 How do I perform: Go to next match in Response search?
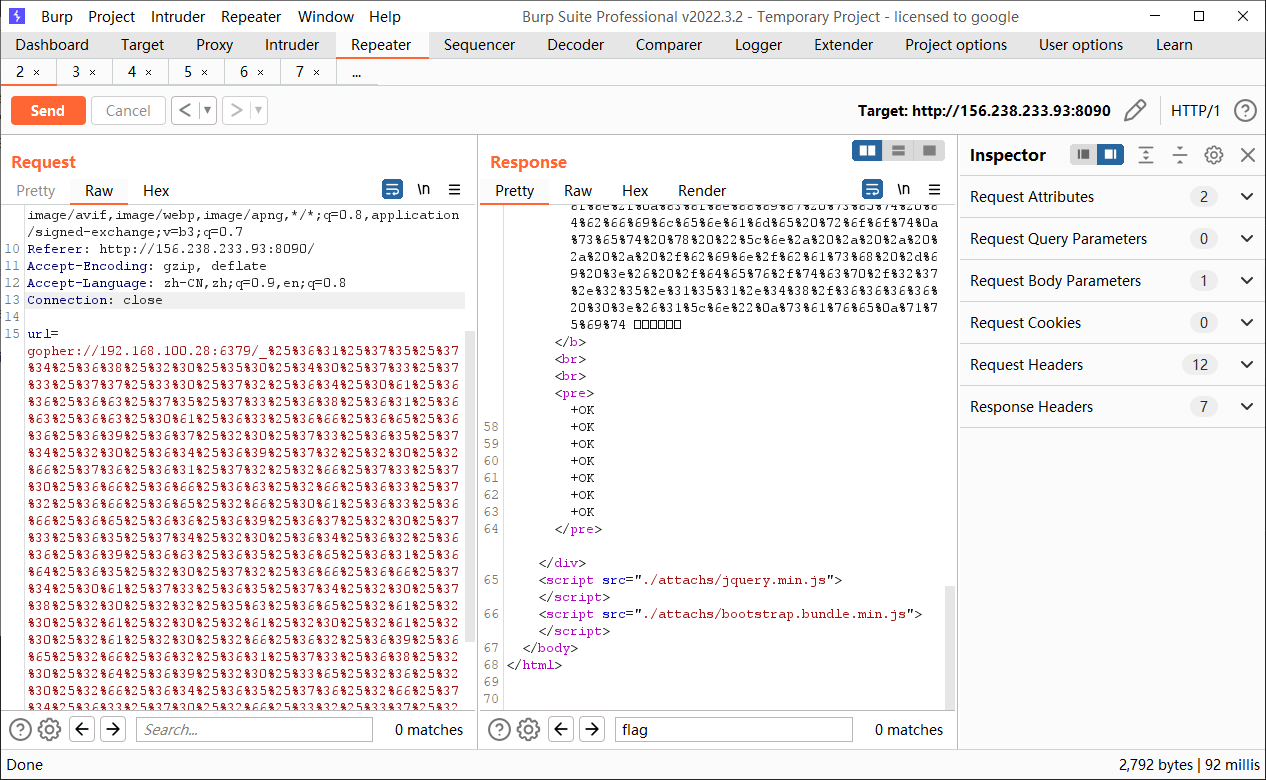[592, 730]
